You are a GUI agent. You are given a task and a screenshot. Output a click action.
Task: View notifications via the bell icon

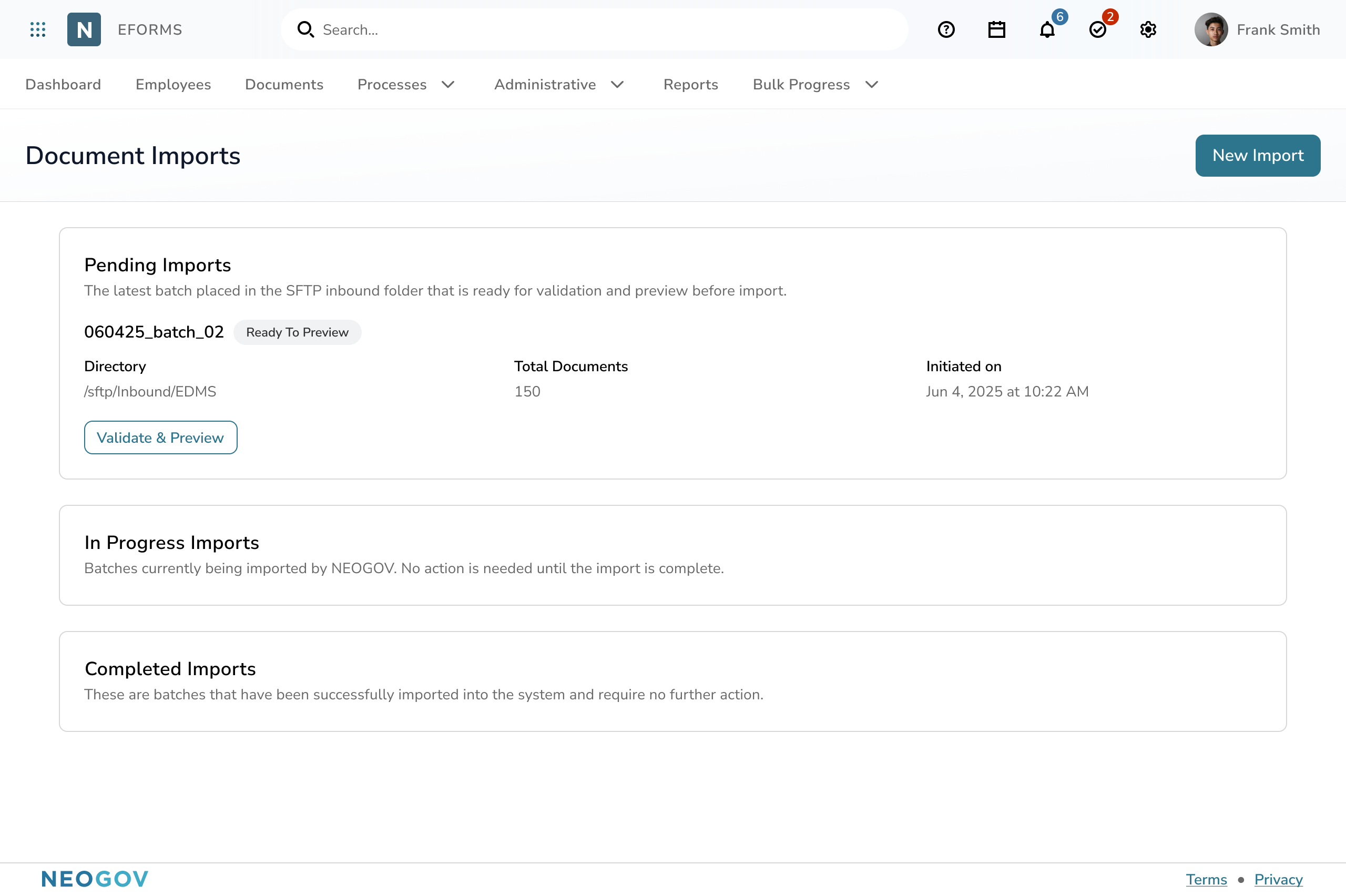[x=1047, y=30]
